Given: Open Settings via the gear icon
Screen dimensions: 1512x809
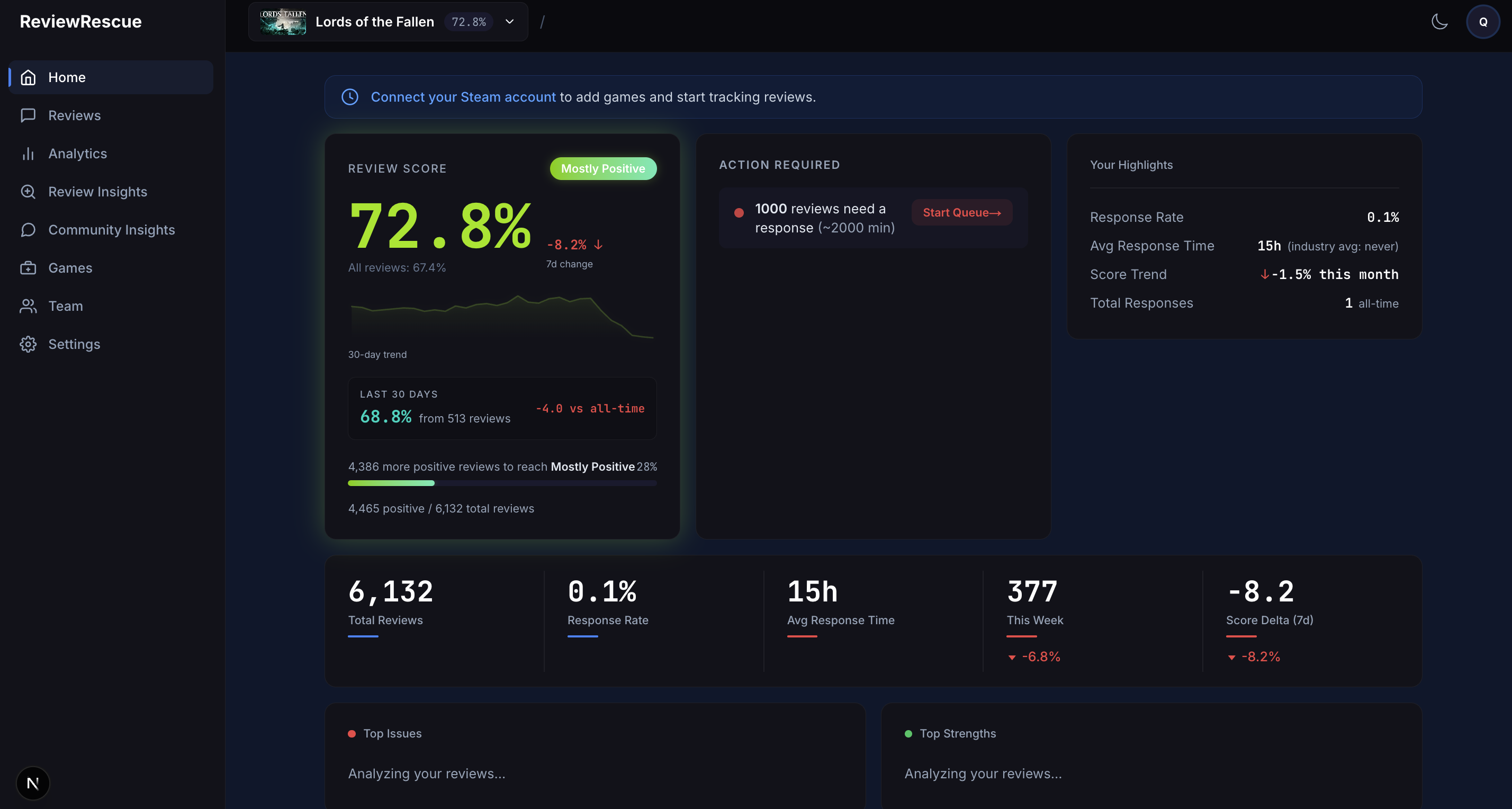Looking at the screenshot, I should [28, 344].
